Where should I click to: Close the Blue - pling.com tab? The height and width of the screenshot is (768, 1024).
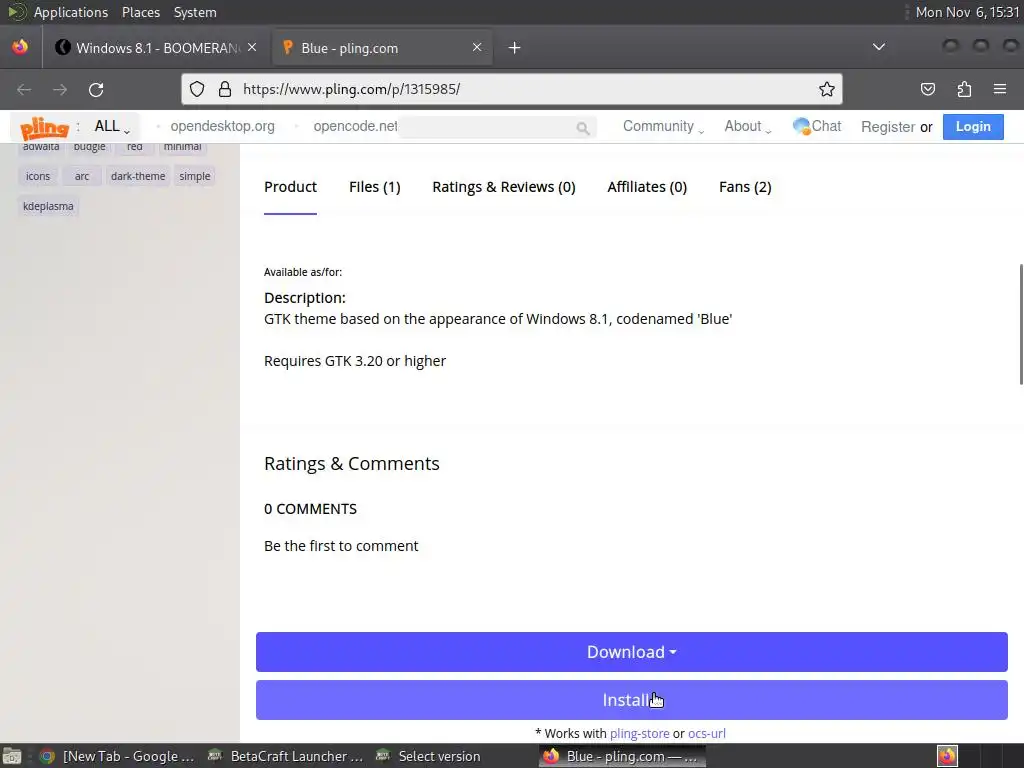[477, 47]
